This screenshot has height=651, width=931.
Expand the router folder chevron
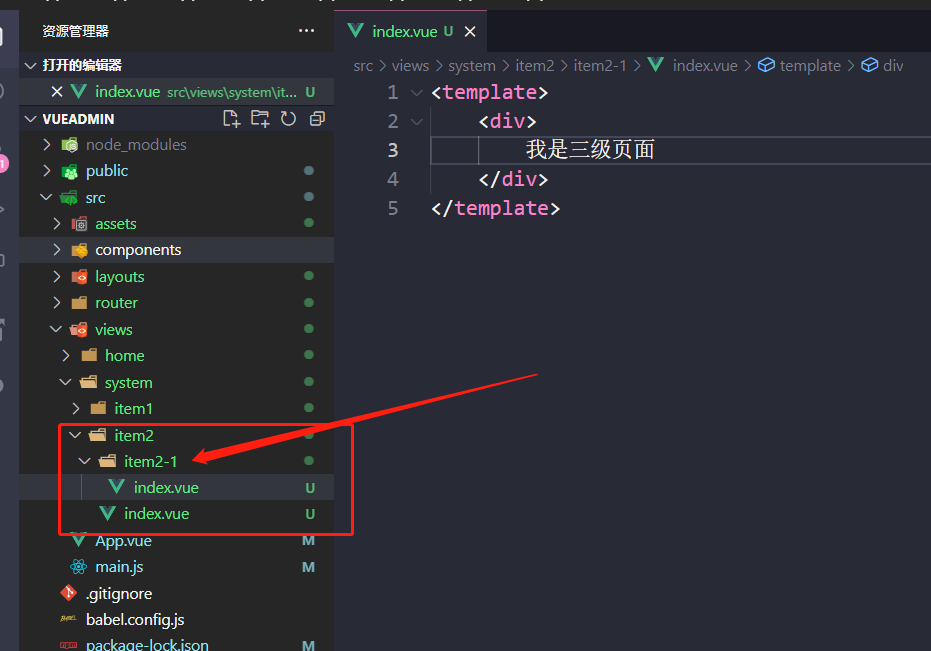coord(56,302)
